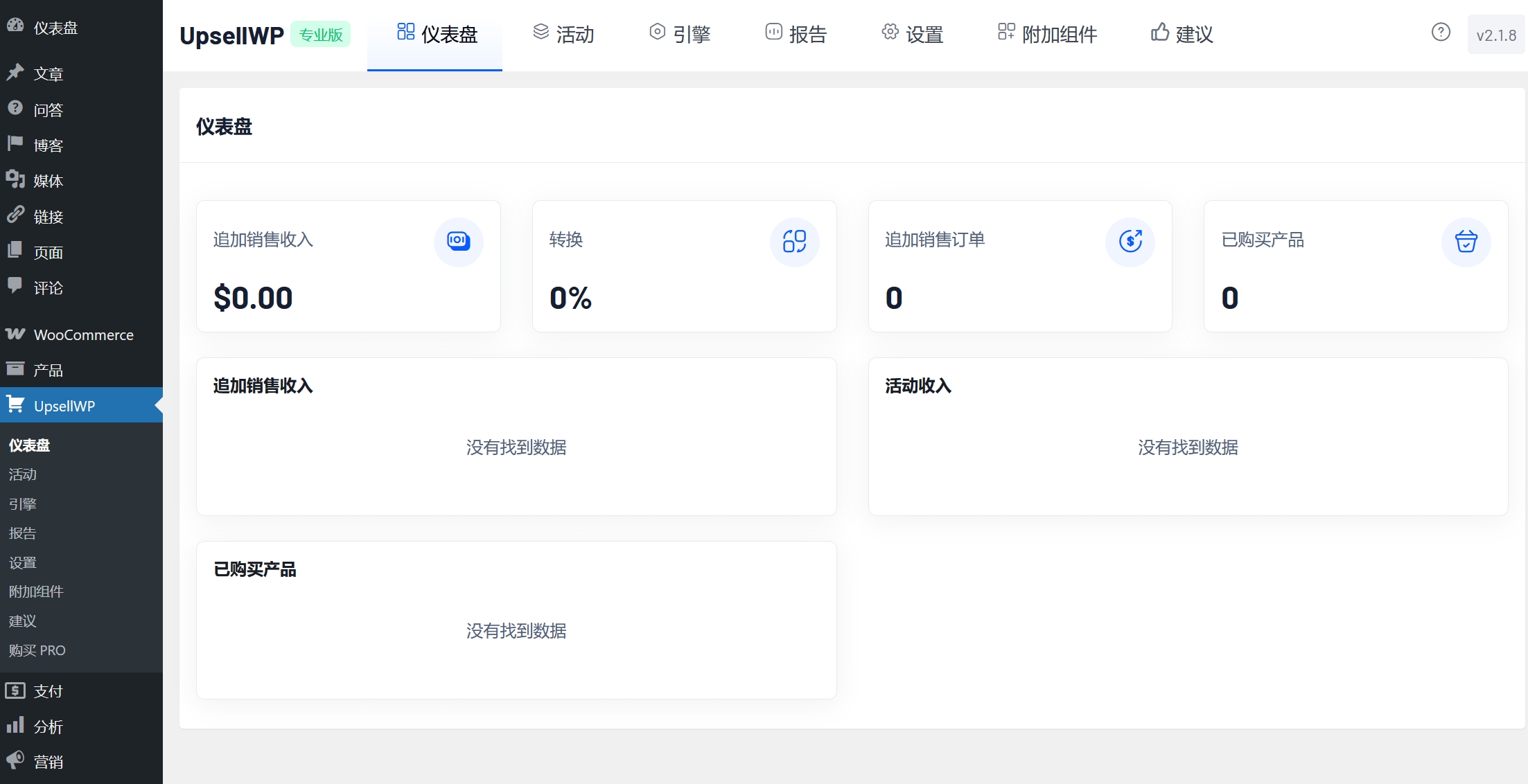
Task: Click the upsell revenue money icon
Action: click(458, 241)
